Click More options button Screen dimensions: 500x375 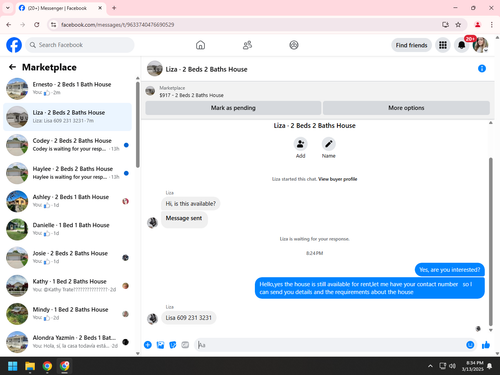tap(406, 108)
